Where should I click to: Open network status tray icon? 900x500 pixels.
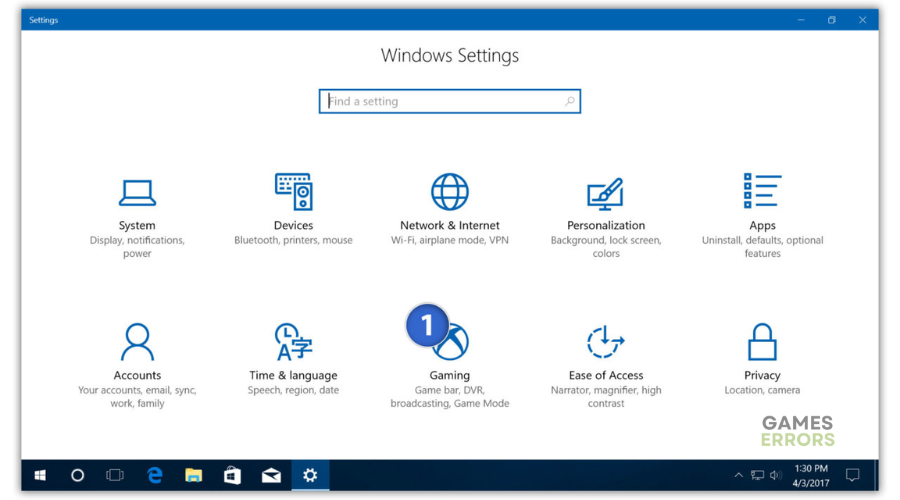point(758,475)
